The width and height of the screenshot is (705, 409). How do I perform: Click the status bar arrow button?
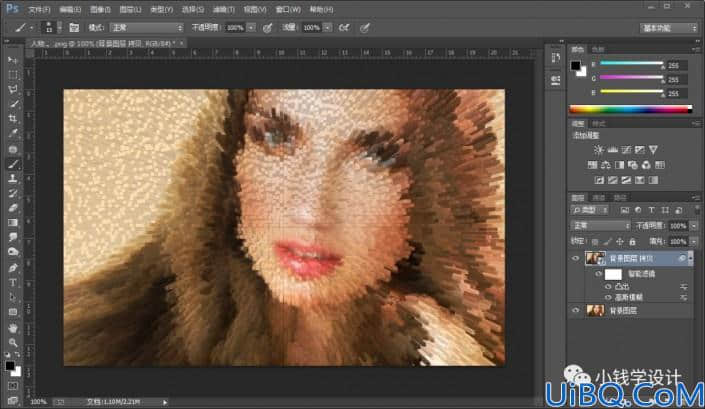[x=165, y=402]
